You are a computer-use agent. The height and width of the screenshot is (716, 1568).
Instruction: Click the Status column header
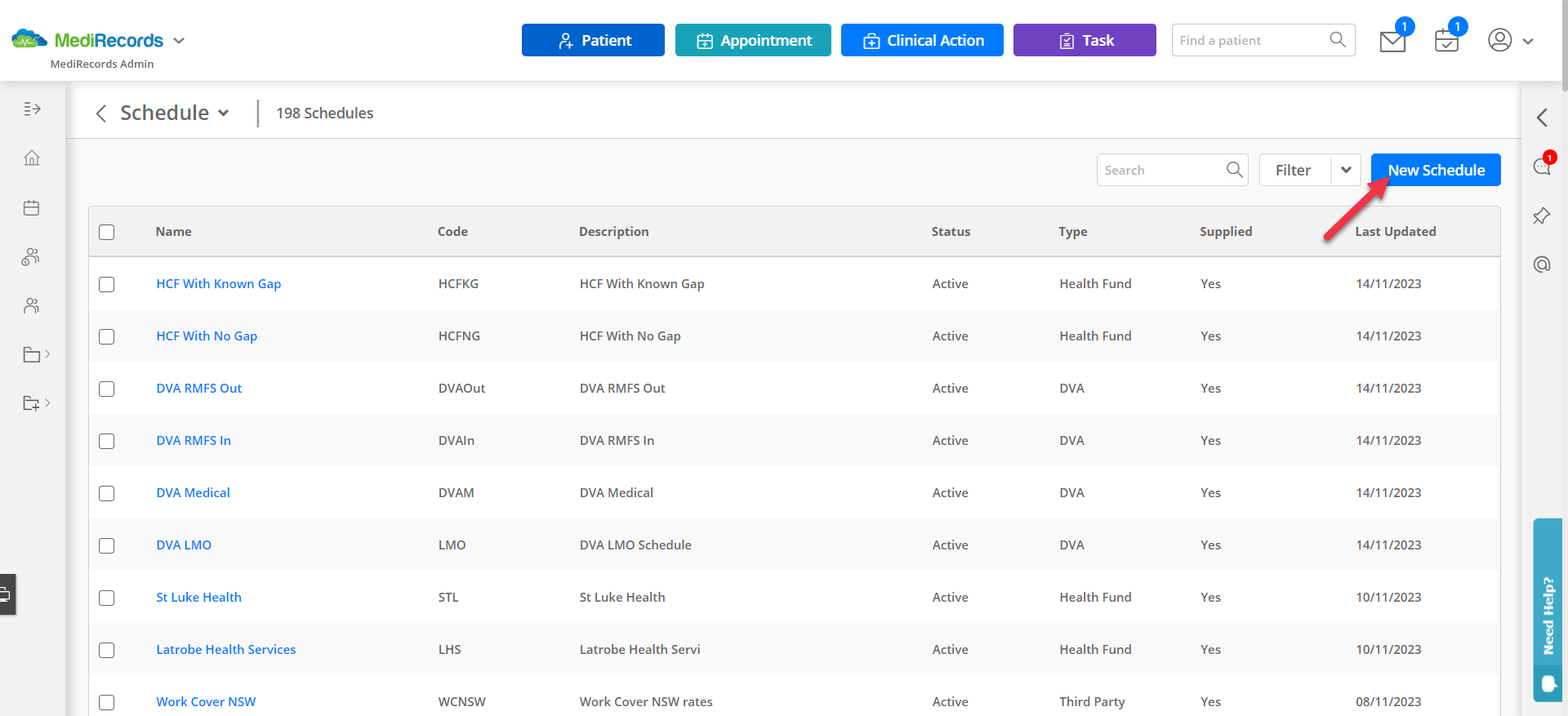pyautogui.click(x=951, y=232)
